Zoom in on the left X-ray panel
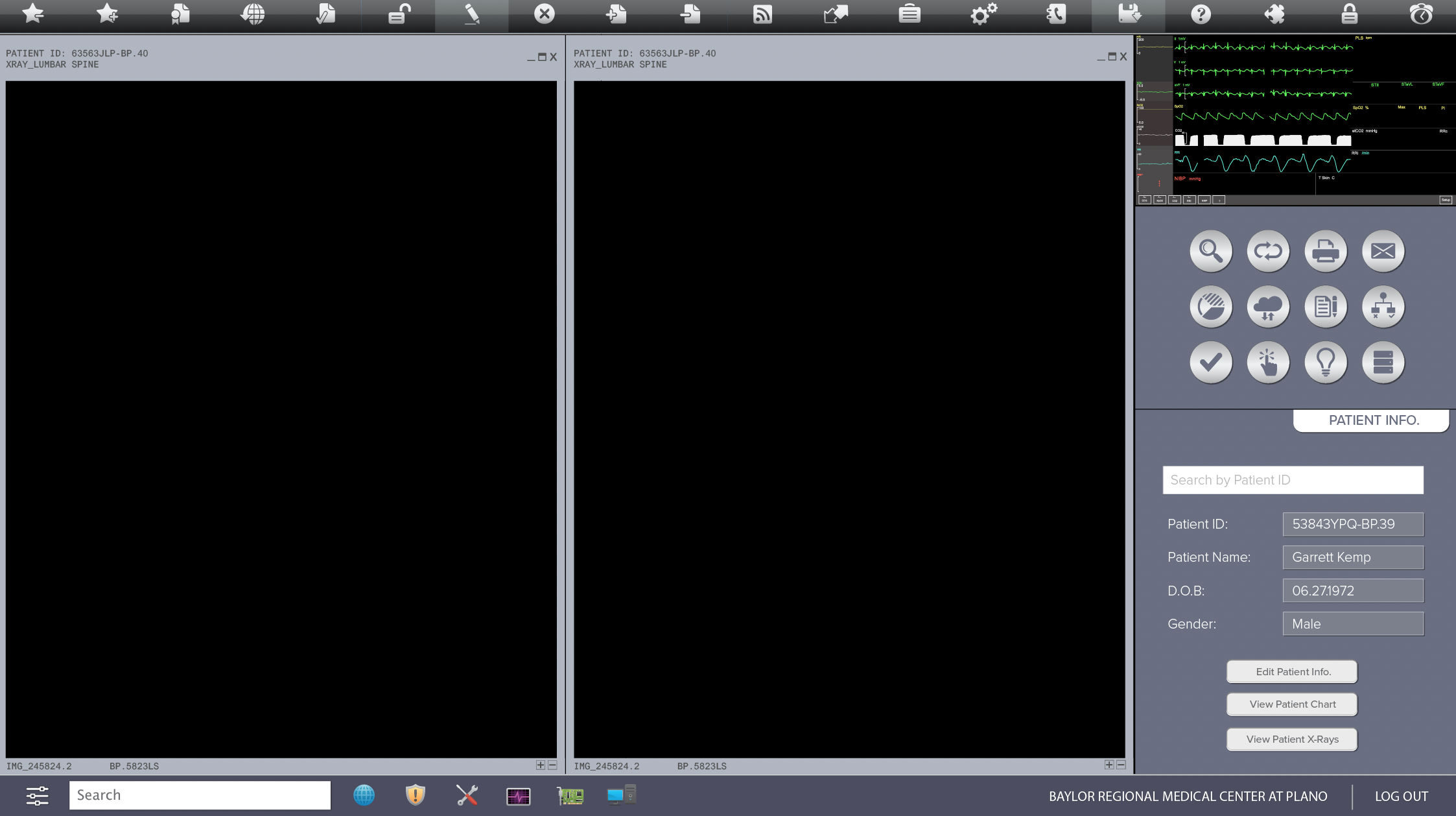1456x816 pixels. click(x=540, y=765)
